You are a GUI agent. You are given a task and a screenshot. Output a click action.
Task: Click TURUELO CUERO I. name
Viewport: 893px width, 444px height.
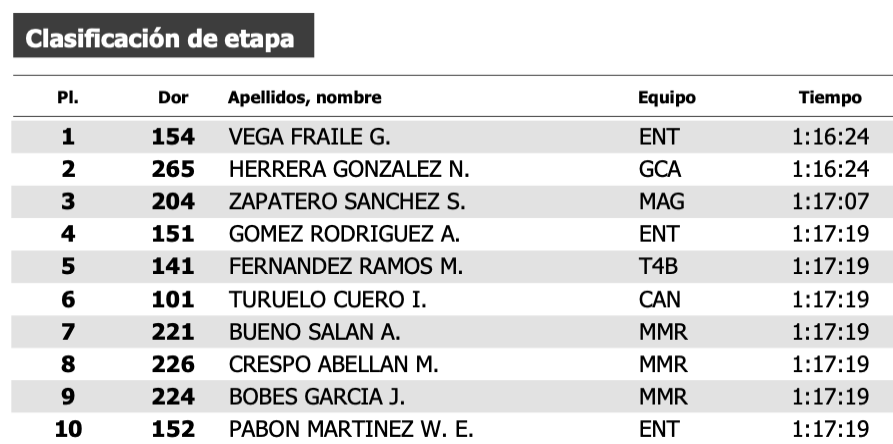point(328,299)
